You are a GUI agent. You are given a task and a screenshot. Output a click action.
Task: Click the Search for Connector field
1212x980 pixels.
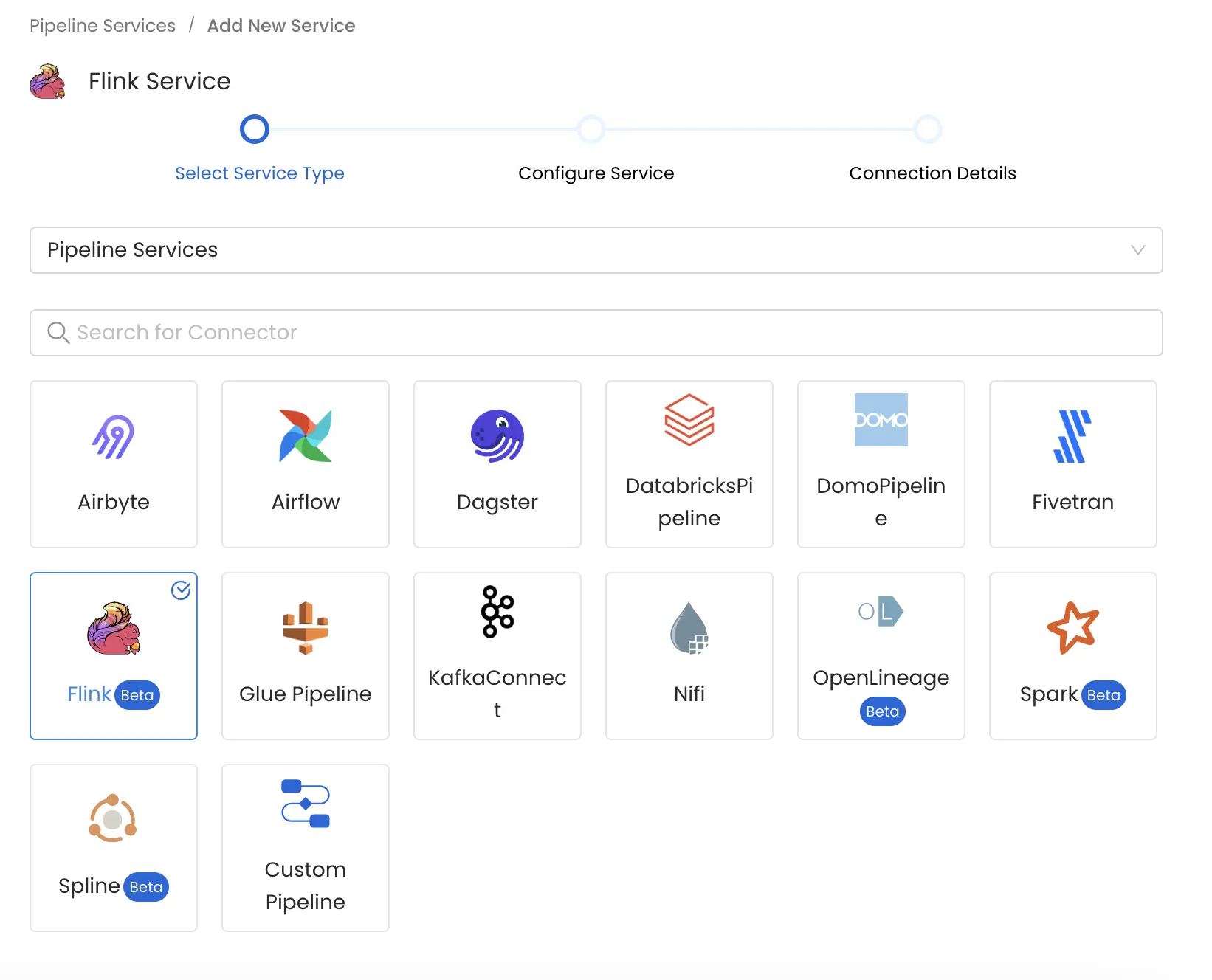(x=595, y=333)
